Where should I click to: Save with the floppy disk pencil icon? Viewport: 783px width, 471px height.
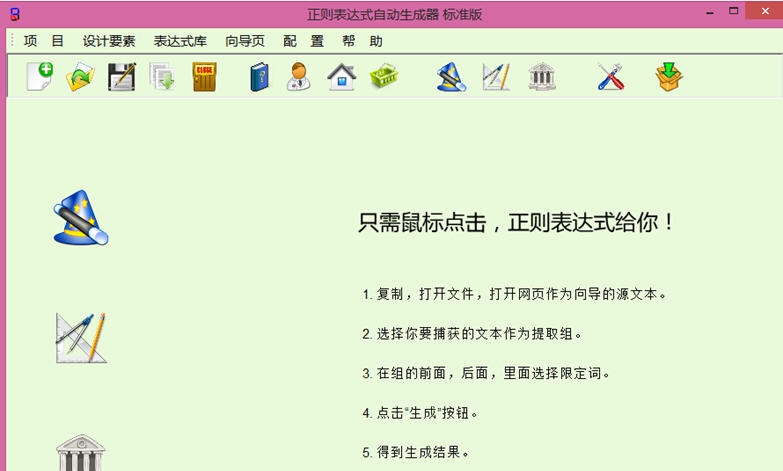pyautogui.click(x=122, y=76)
